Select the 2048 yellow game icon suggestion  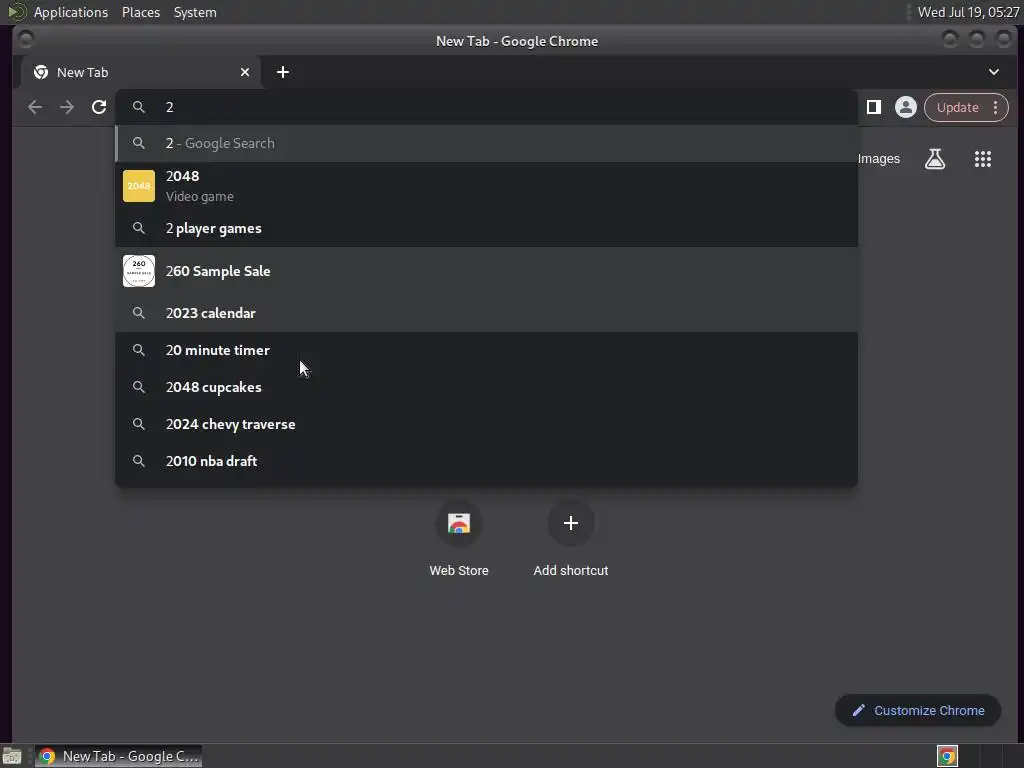139,186
